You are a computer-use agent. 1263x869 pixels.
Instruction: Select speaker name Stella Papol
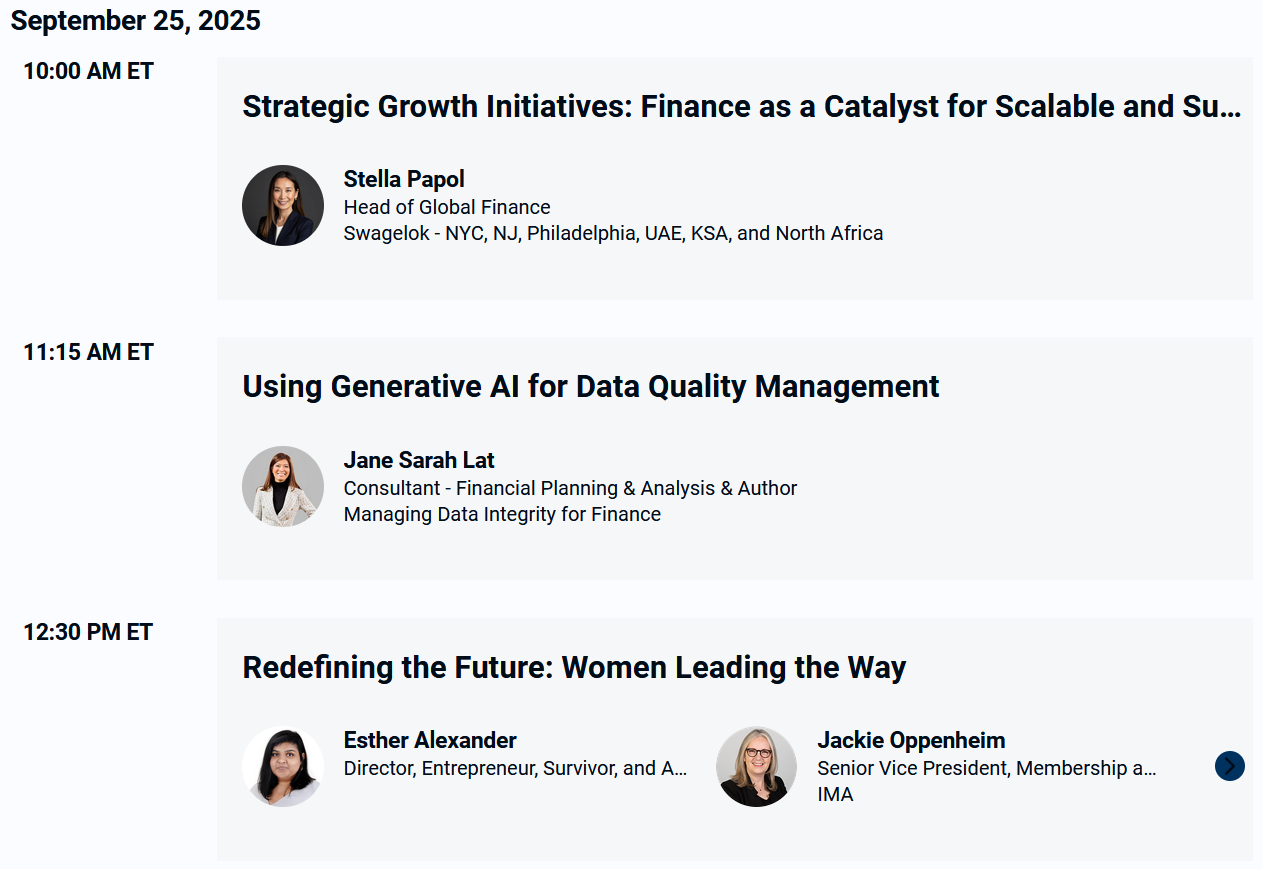(404, 179)
